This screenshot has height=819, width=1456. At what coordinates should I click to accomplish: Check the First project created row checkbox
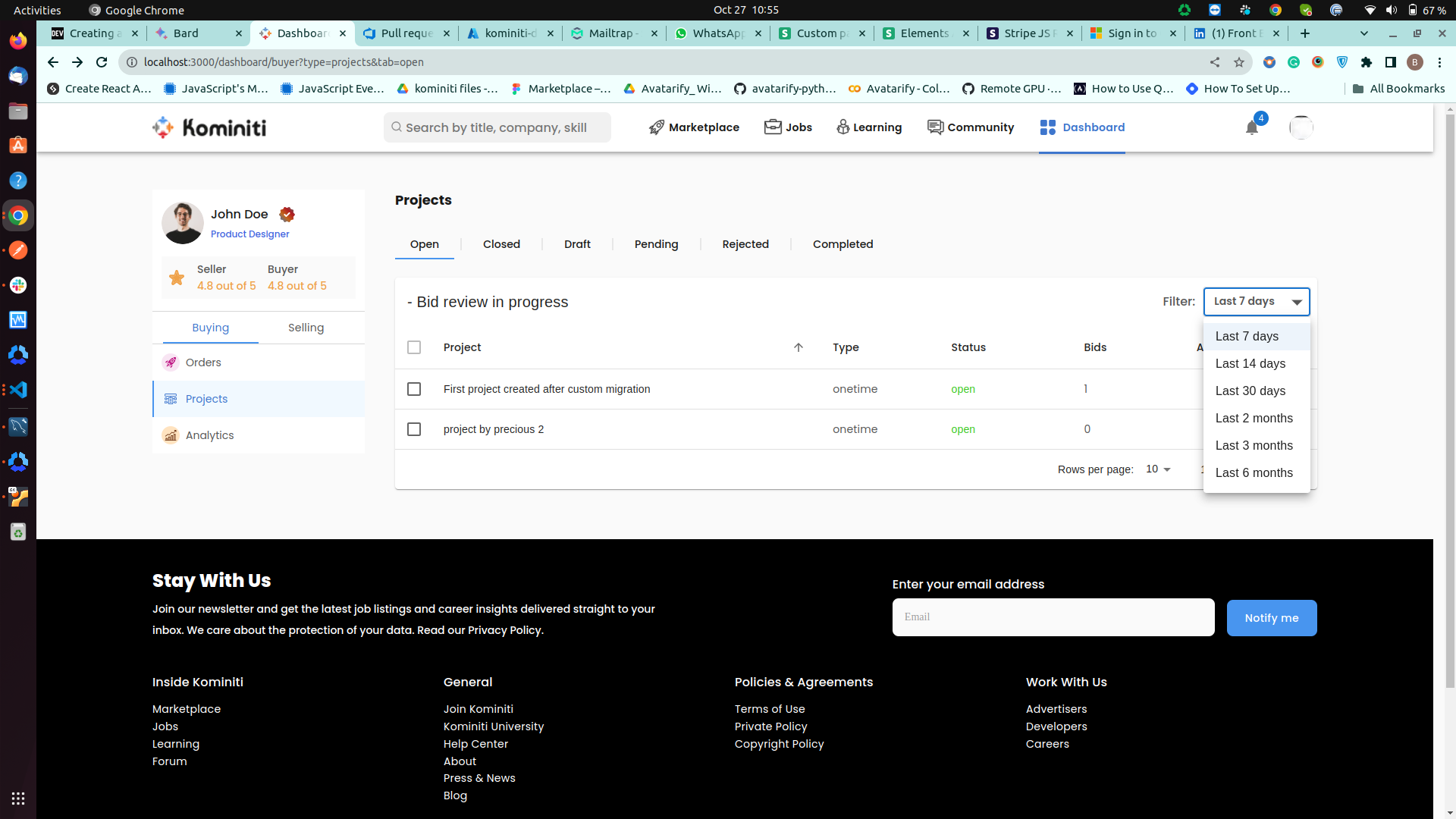(414, 389)
